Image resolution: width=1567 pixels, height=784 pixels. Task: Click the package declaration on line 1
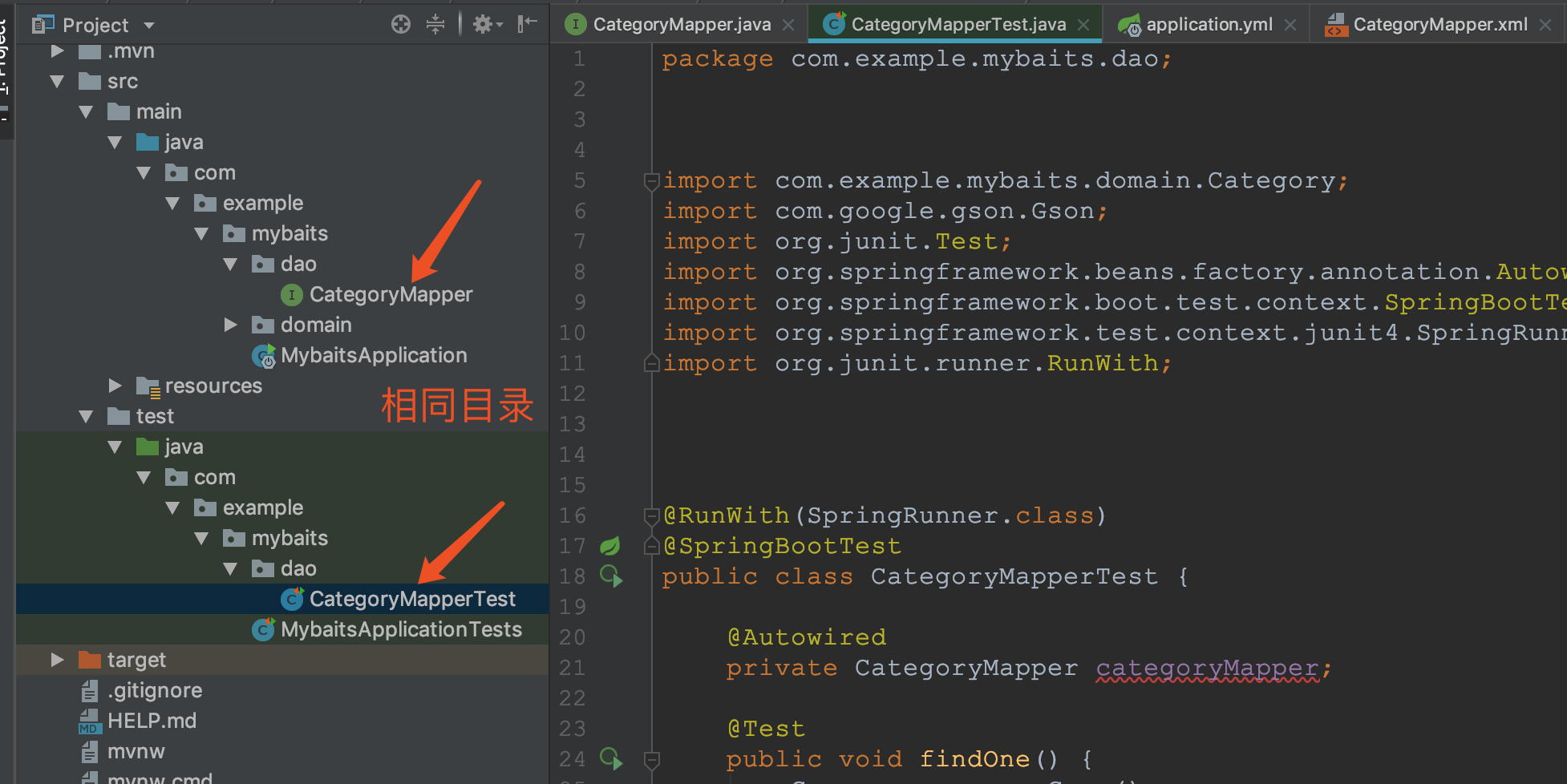click(x=917, y=59)
